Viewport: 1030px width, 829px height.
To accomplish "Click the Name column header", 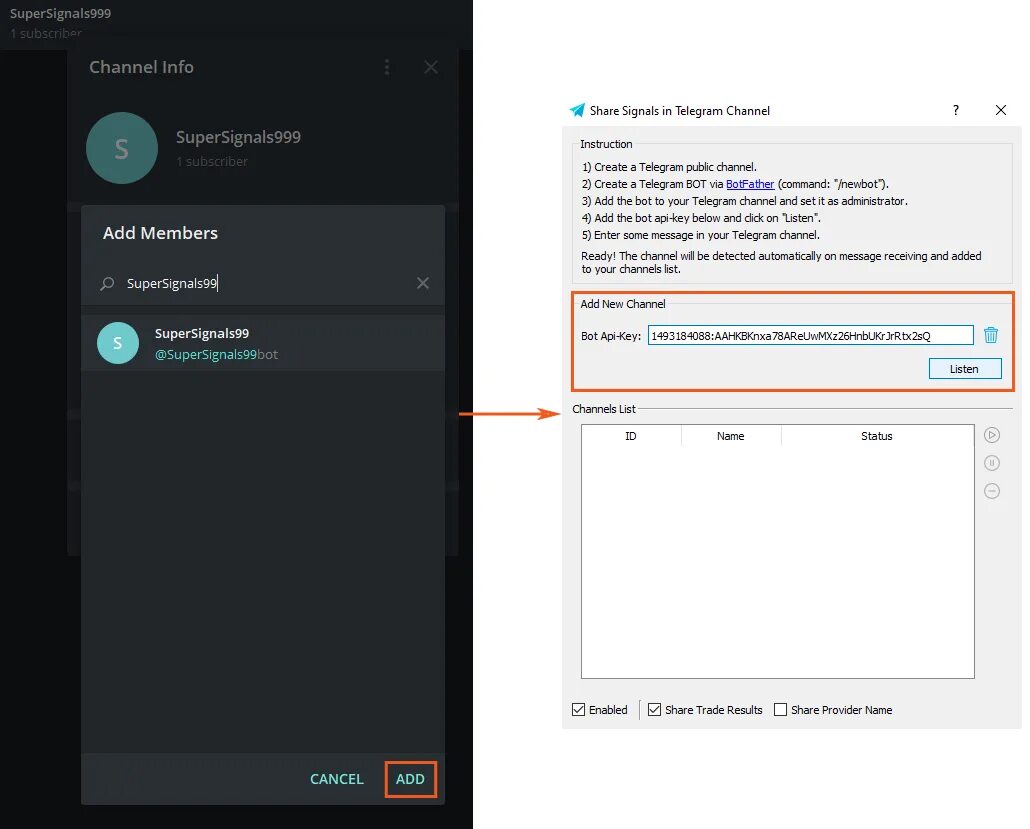I will 730,436.
